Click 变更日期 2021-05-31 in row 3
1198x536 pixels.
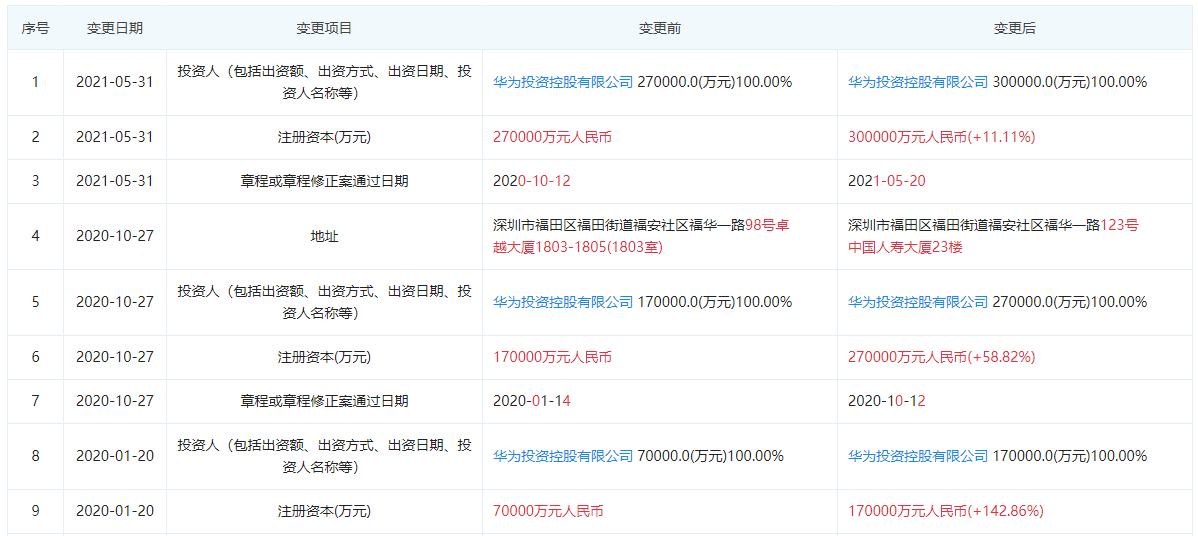click(115, 181)
